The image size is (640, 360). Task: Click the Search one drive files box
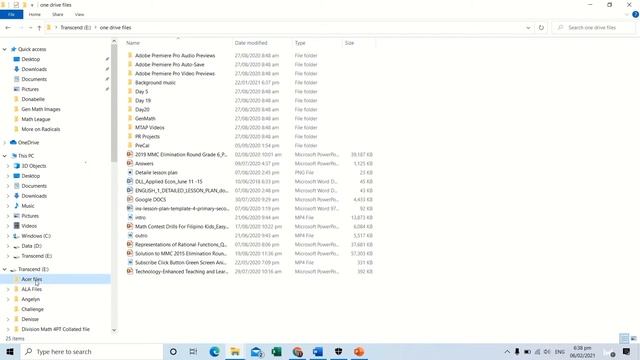(x=594, y=28)
